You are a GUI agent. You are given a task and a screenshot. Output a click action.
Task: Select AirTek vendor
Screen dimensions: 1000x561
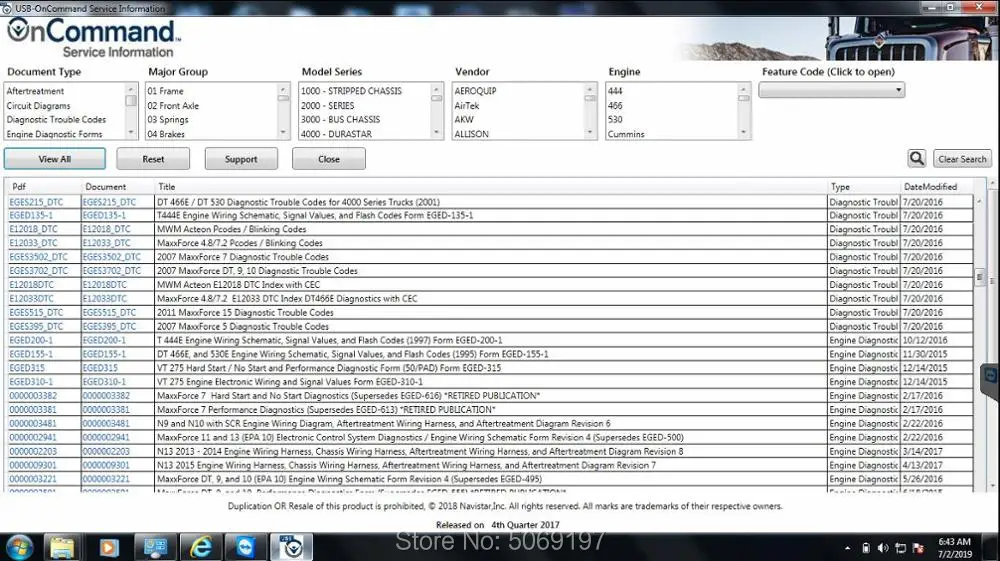pos(466,106)
